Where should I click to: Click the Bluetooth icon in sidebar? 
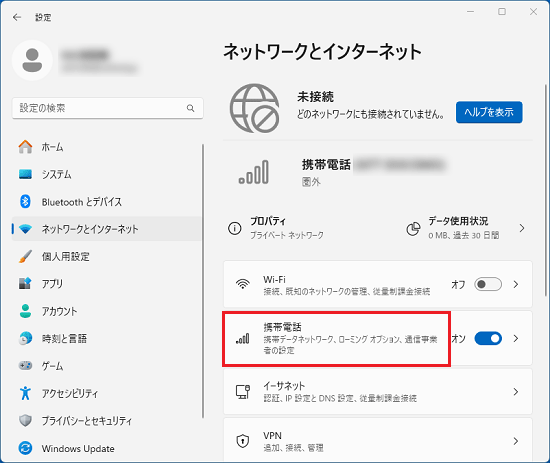point(25,201)
